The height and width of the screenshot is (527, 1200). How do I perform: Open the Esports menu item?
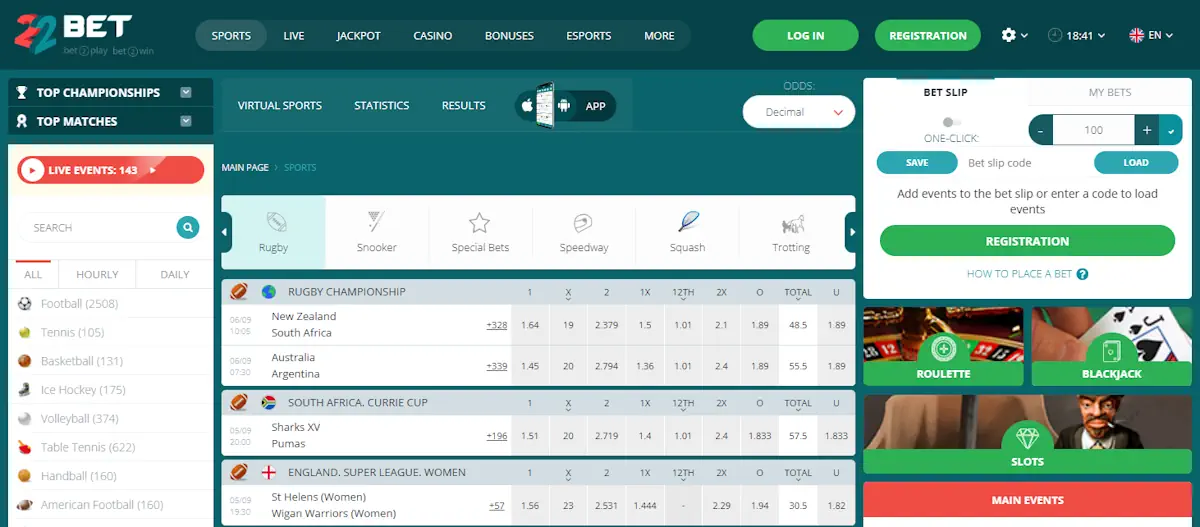click(589, 36)
